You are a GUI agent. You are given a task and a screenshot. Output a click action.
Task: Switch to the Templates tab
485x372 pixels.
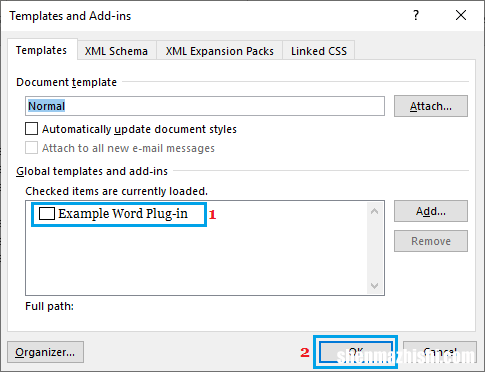42,50
